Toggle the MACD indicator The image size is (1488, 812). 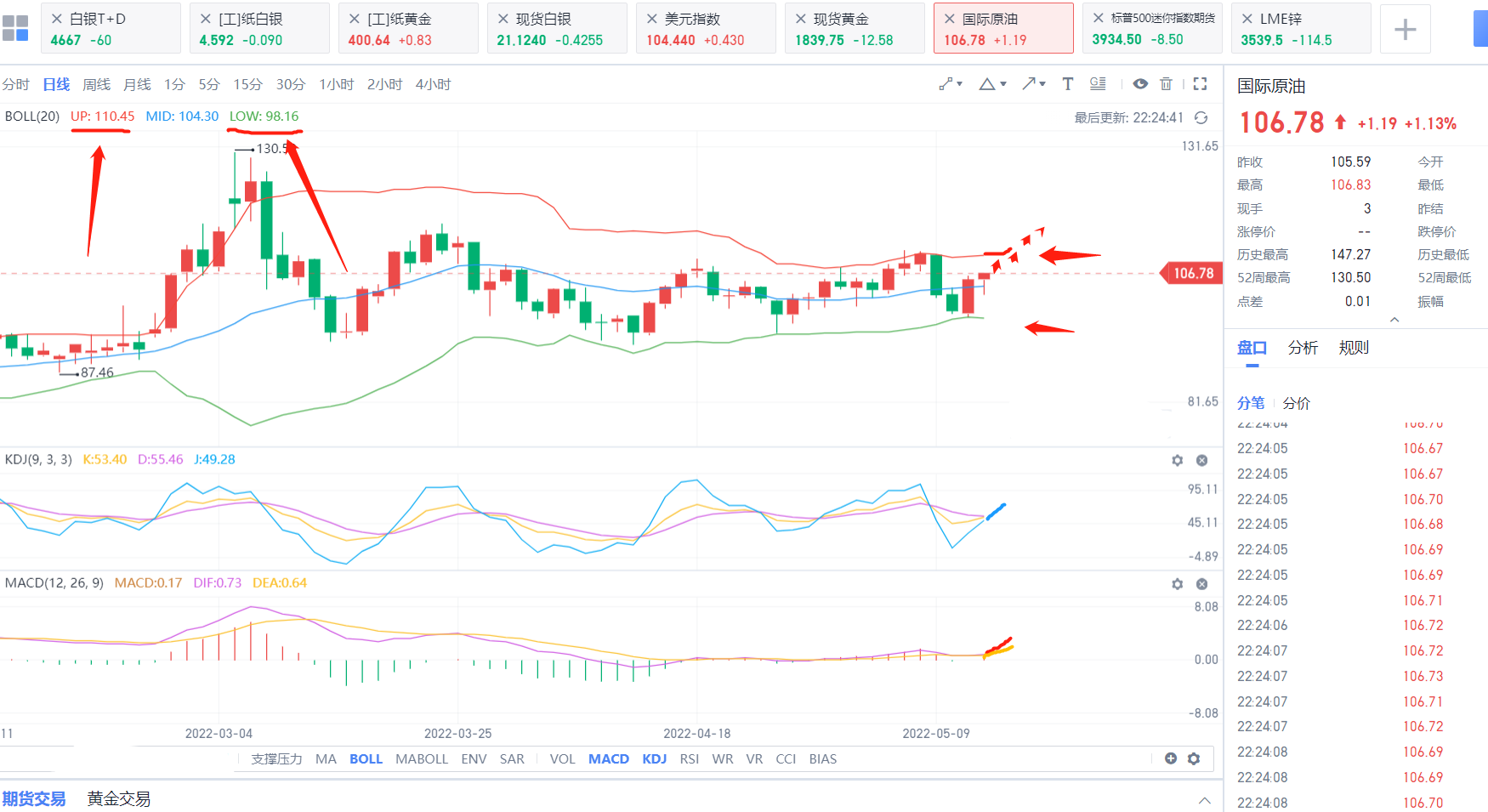pos(609,758)
